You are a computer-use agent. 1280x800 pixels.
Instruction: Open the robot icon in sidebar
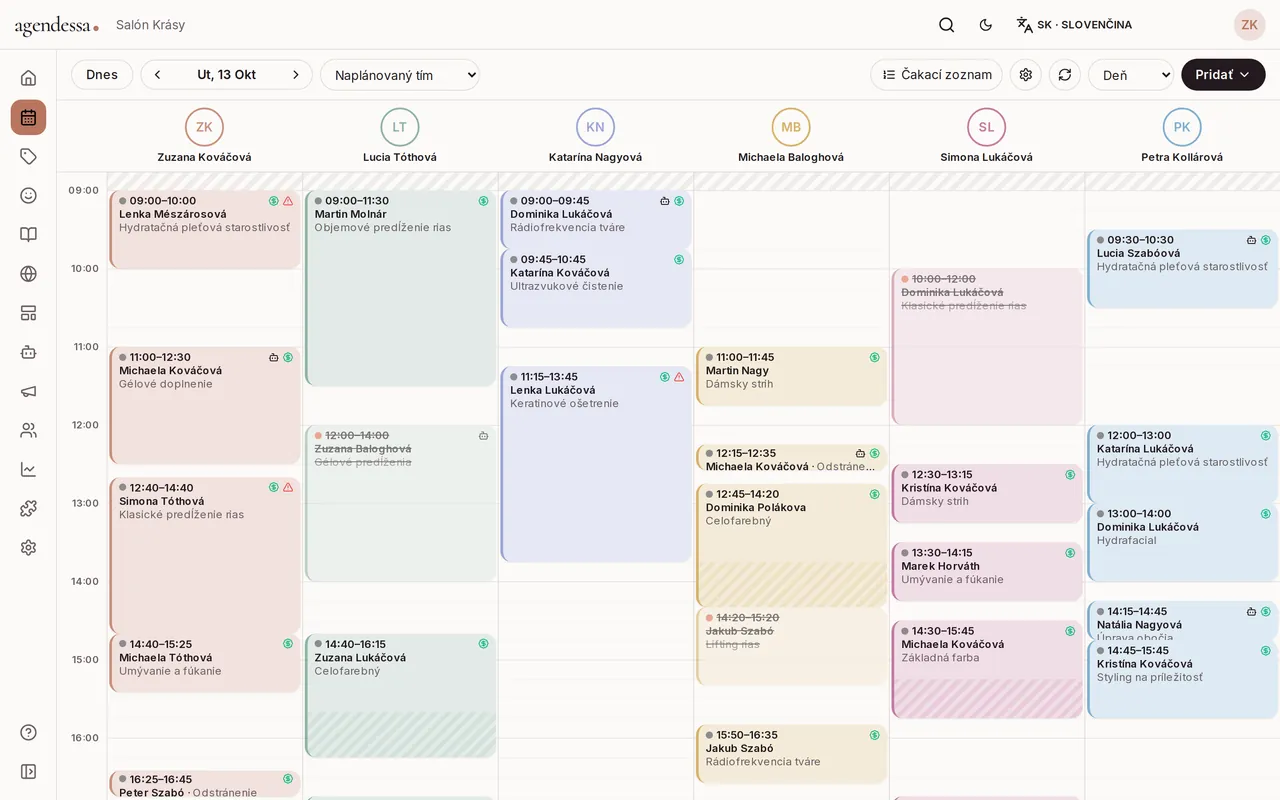click(x=28, y=352)
